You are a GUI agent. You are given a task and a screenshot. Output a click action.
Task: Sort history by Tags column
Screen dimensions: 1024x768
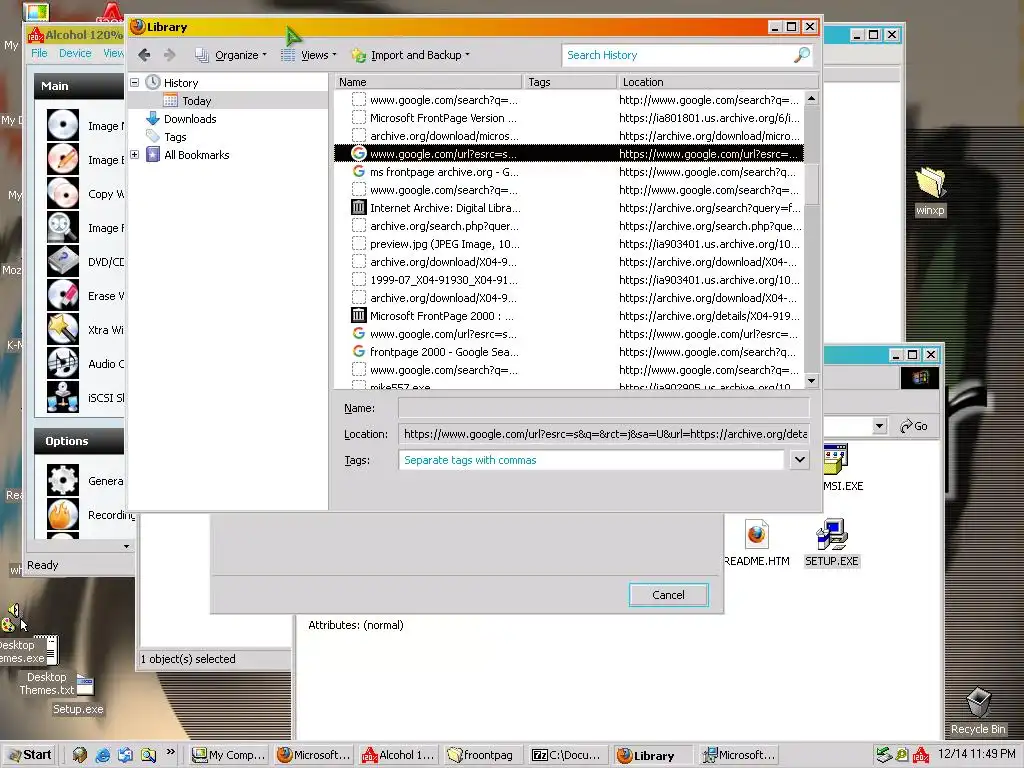tap(570, 82)
